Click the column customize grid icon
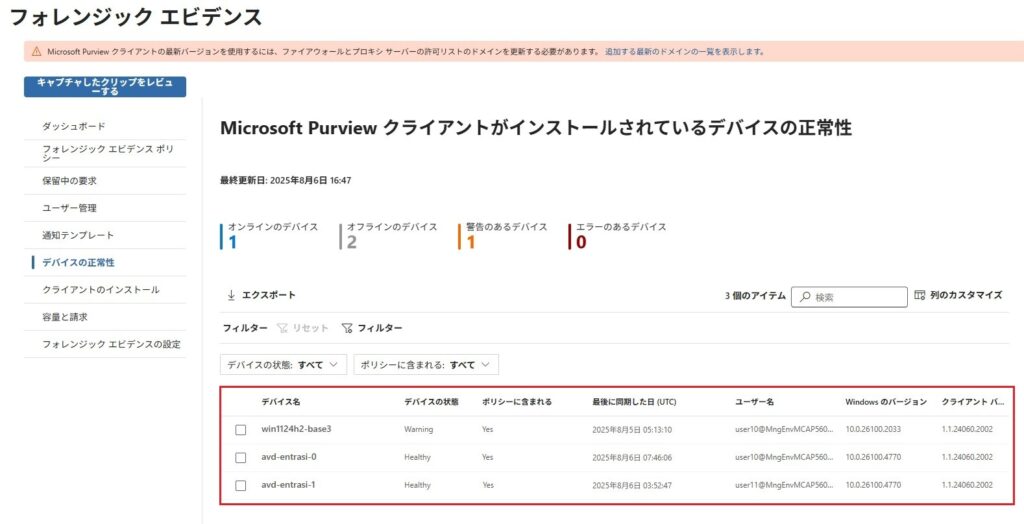Image resolution: width=1024 pixels, height=524 pixels. 920,295
